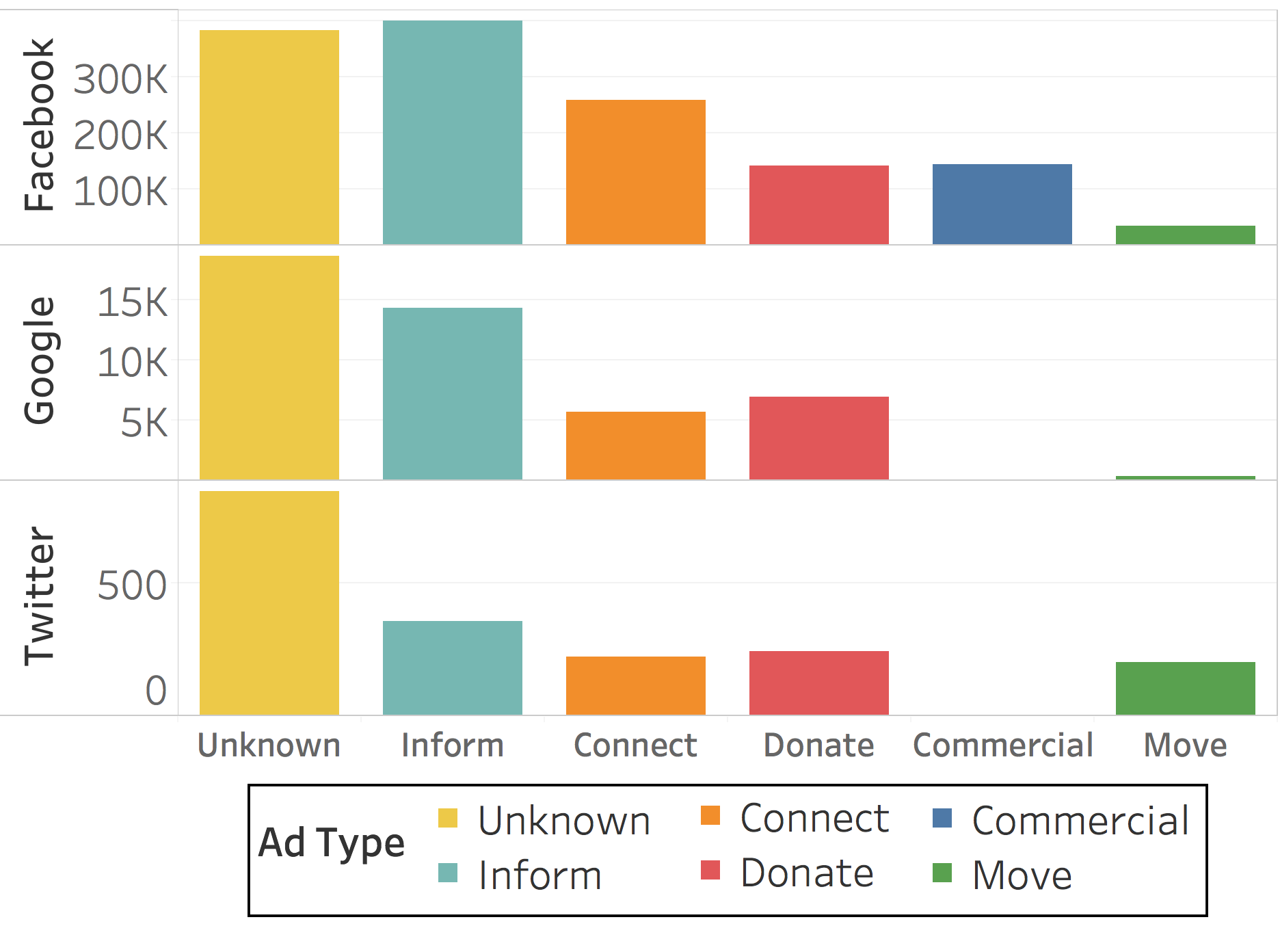Select the Facebook Commercial blue bar

click(x=1002, y=204)
